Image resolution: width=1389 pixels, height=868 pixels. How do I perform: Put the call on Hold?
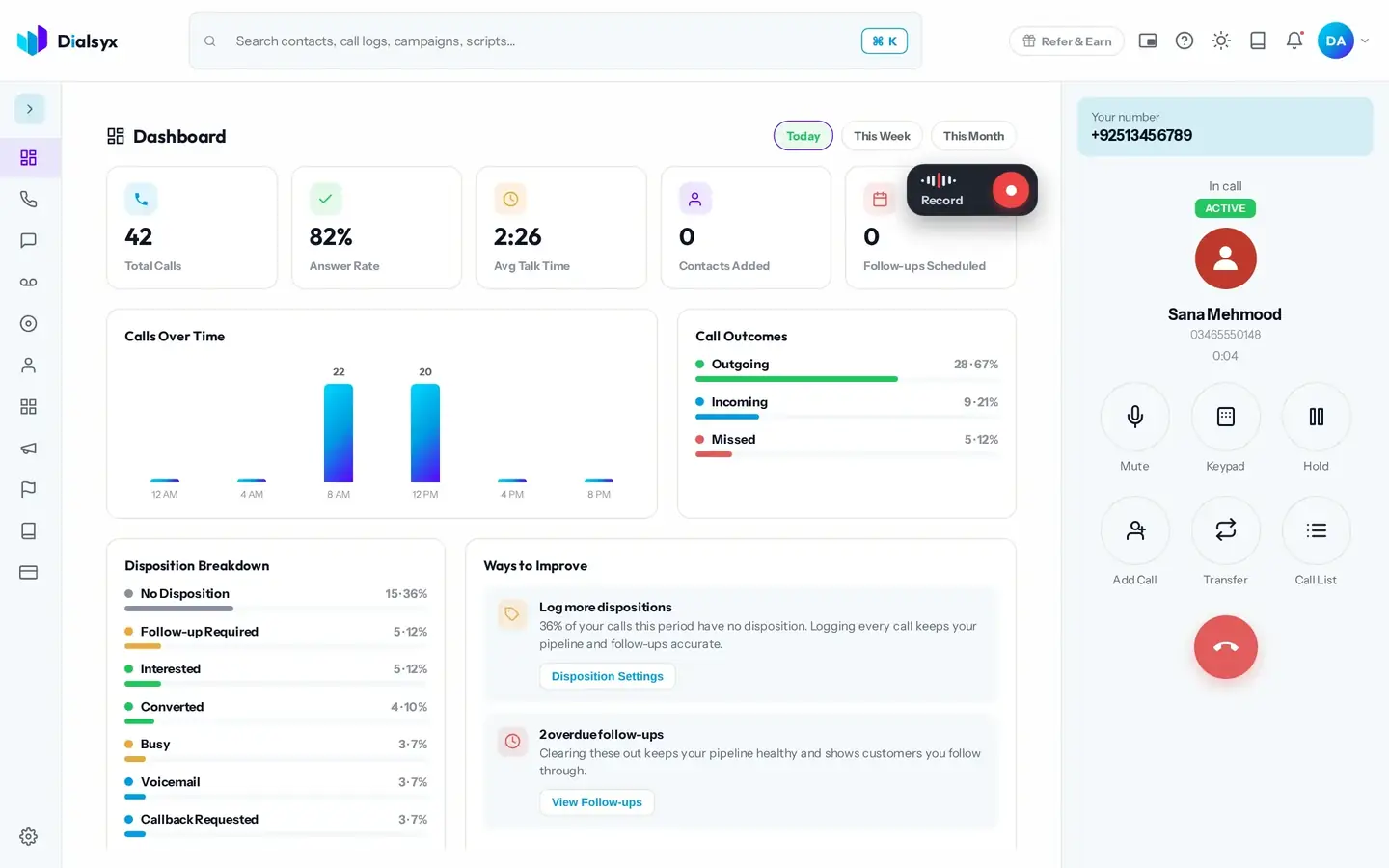coord(1317,417)
